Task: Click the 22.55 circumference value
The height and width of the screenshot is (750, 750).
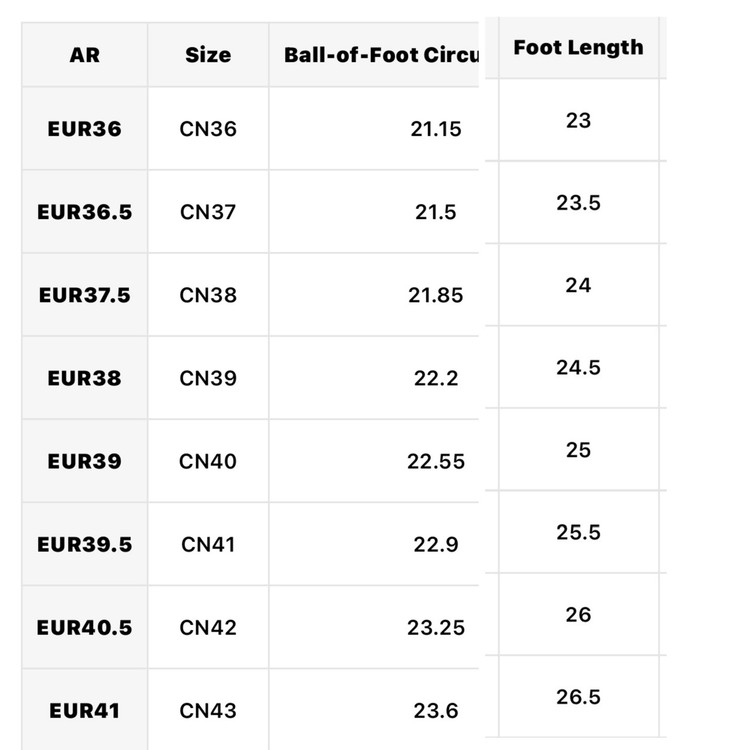Action: click(436, 462)
